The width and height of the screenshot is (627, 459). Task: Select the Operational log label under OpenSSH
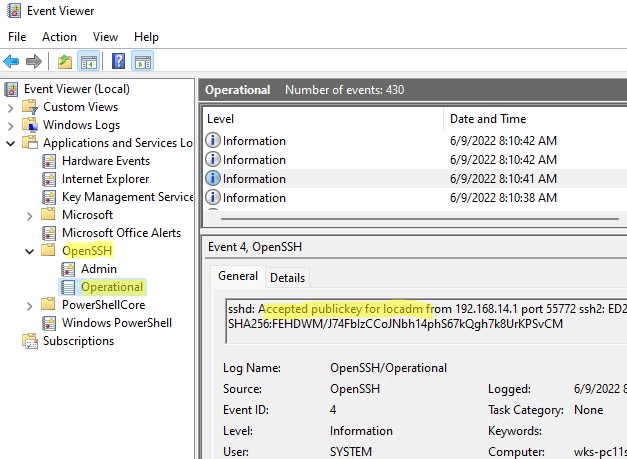pos(112,287)
